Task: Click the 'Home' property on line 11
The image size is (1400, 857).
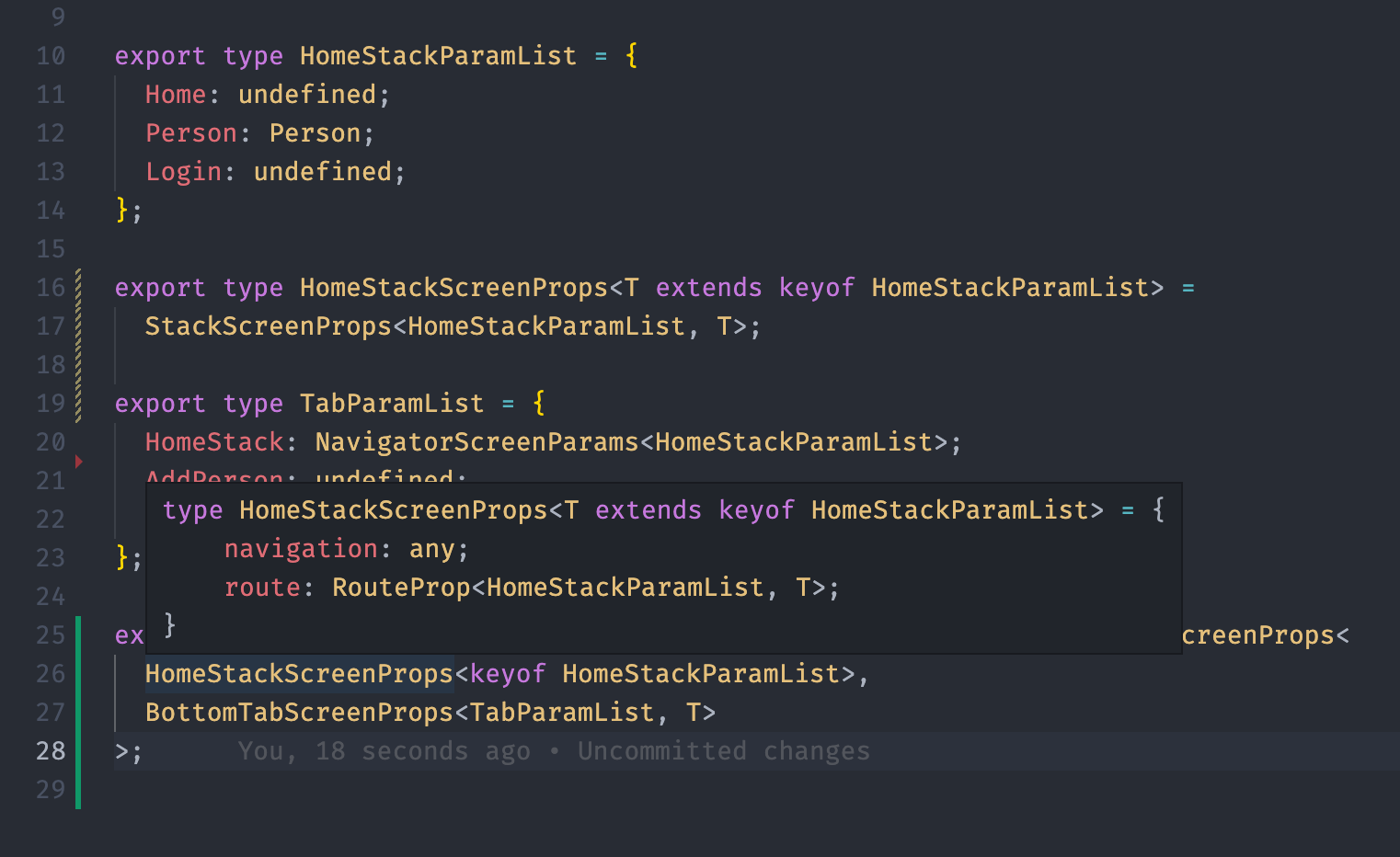Action: click(176, 95)
